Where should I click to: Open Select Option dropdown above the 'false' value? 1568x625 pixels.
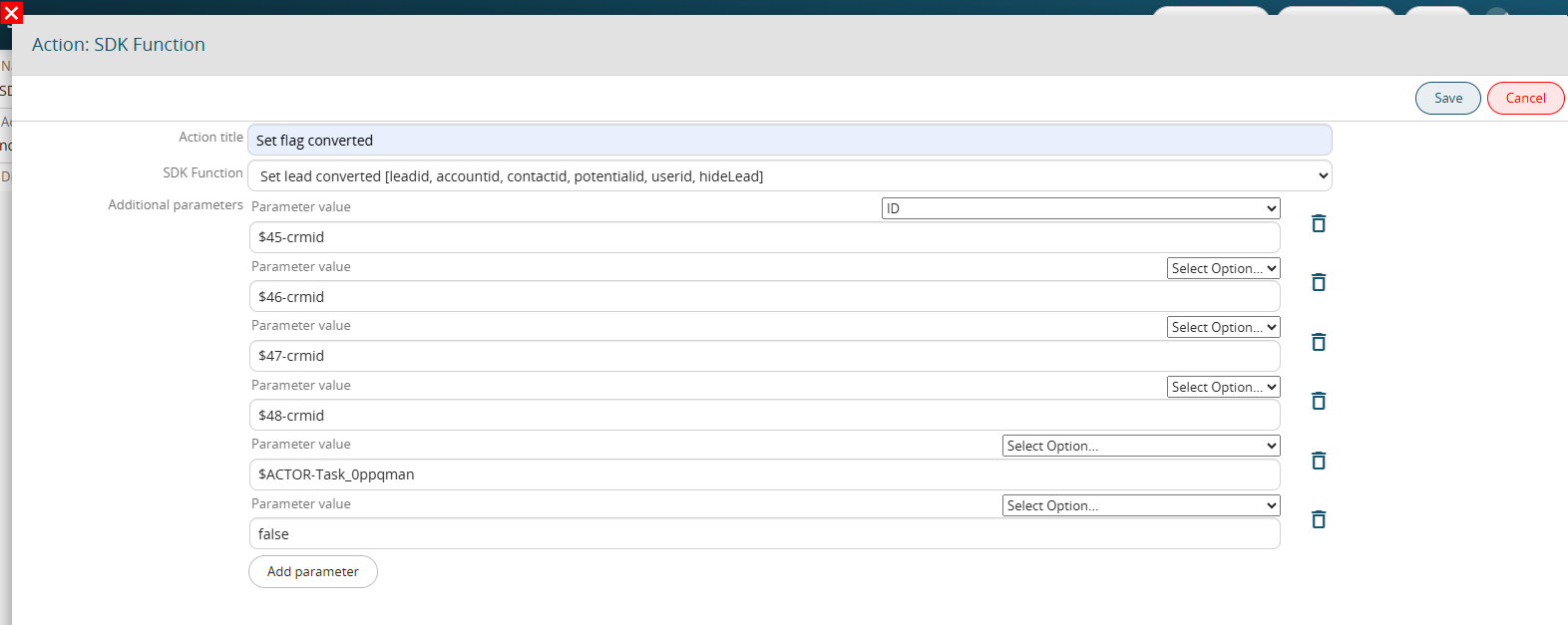point(1141,505)
